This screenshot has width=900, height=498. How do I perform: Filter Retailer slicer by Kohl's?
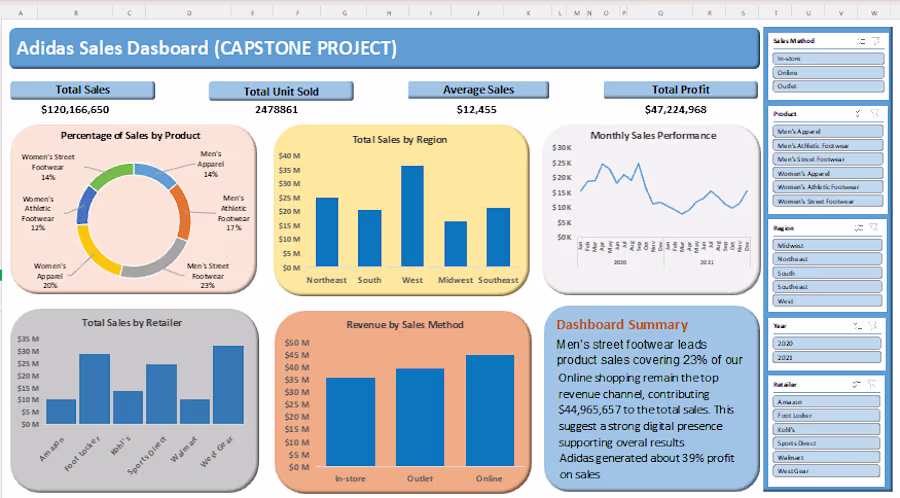(x=826, y=429)
